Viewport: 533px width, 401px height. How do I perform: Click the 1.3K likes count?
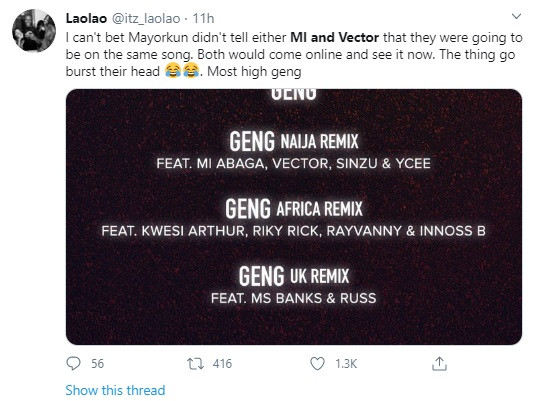coord(346,364)
